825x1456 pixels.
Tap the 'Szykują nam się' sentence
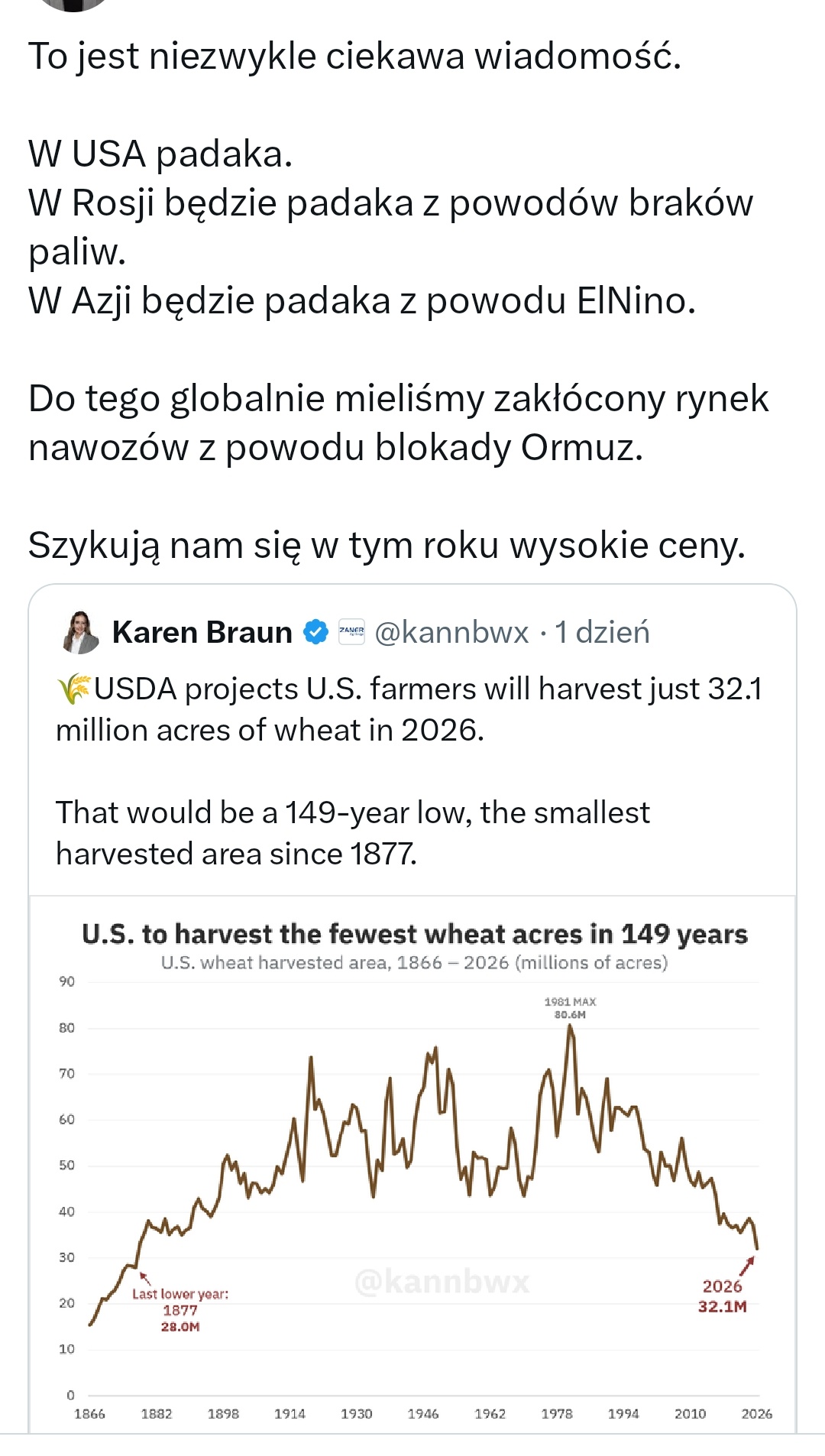click(387, 546)
